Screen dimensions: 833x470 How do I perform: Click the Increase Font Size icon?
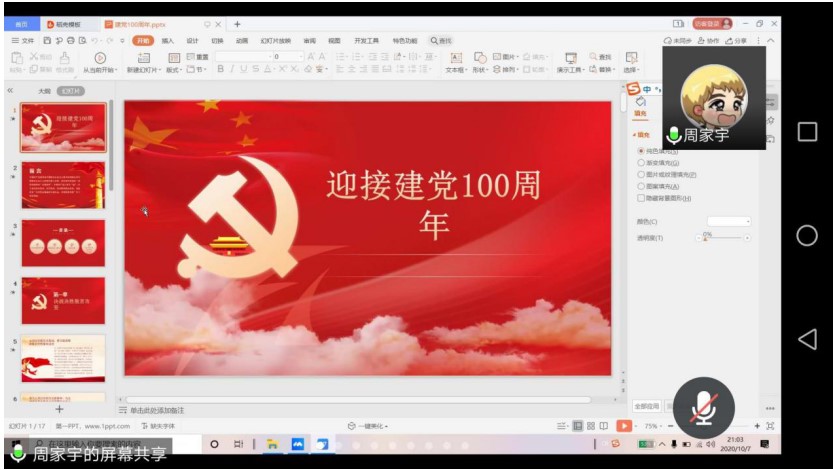(x=311, y=56)
